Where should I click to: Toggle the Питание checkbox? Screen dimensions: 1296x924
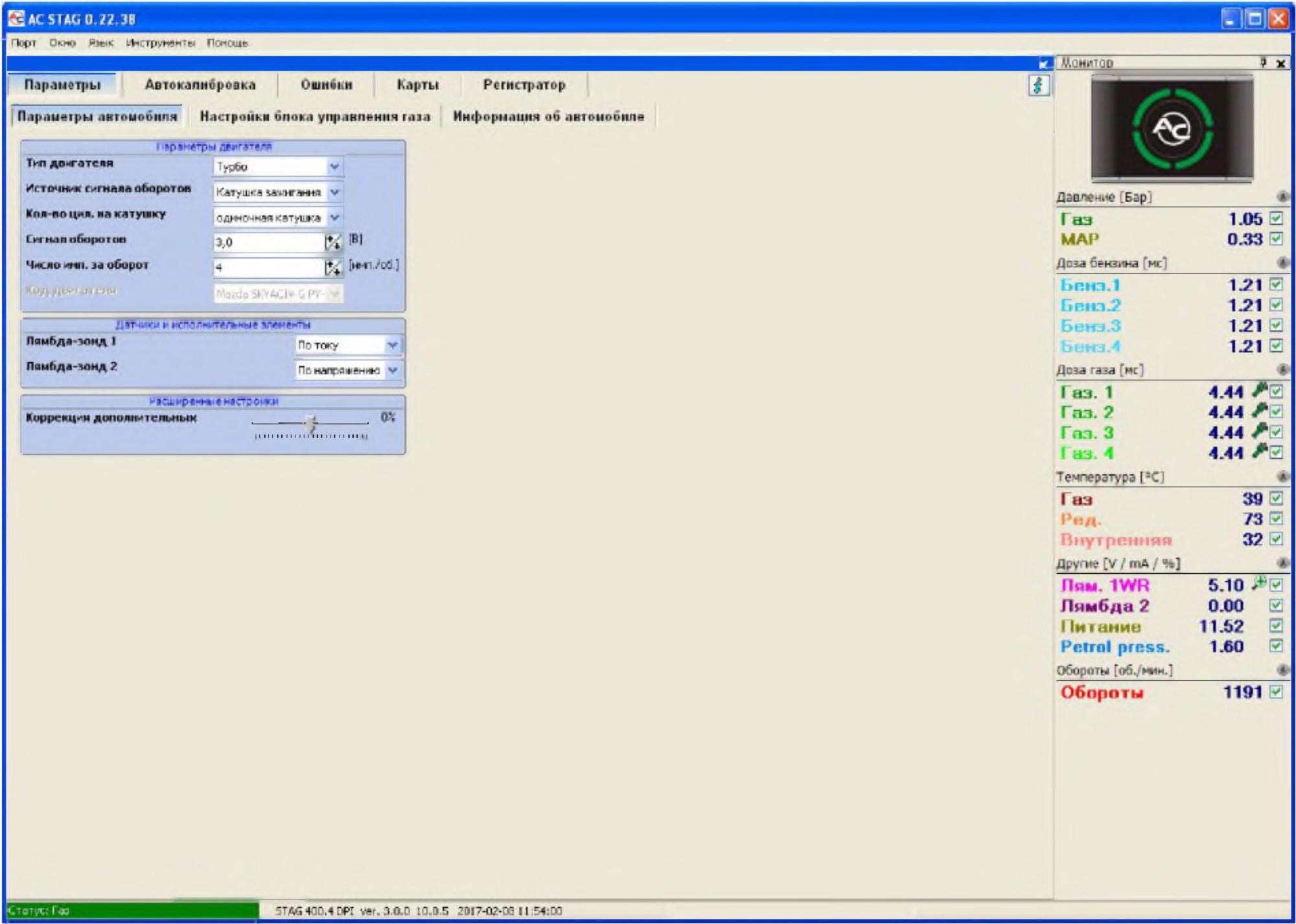(x=1277, y=625)
